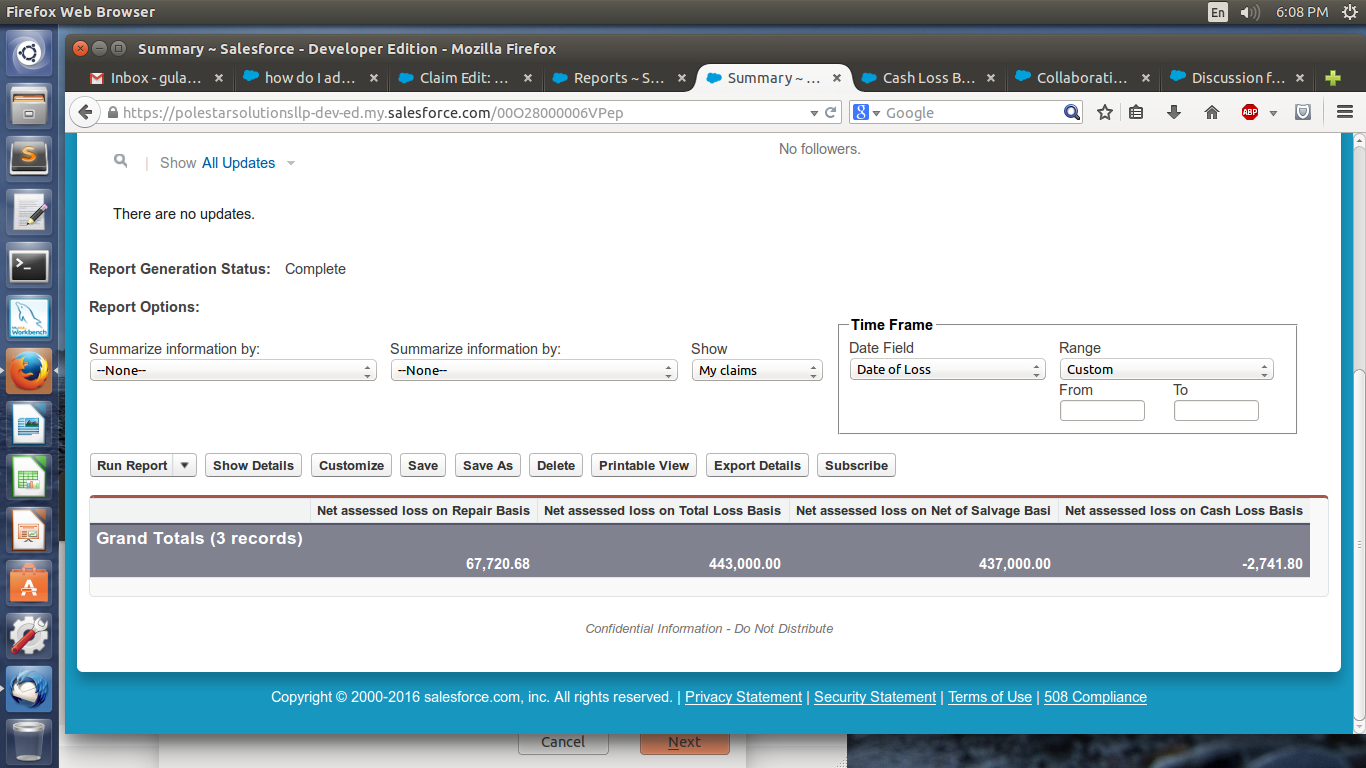Expand Run Report arrow menu
1366x768 pixels.
[x=185, y=466]
